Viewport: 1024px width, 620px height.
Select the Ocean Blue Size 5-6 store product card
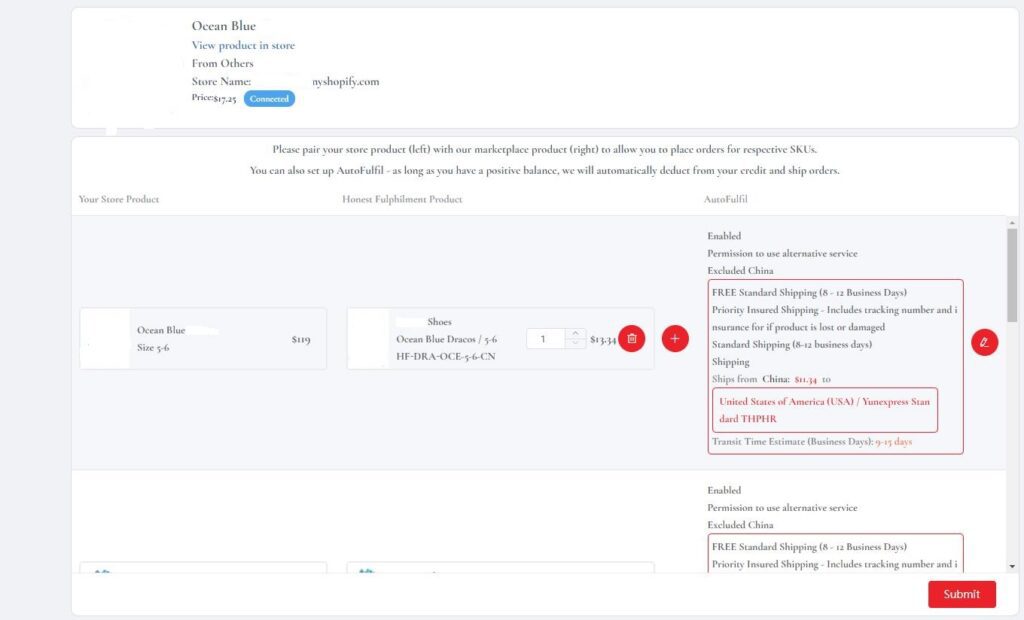[x=203, y=339]
